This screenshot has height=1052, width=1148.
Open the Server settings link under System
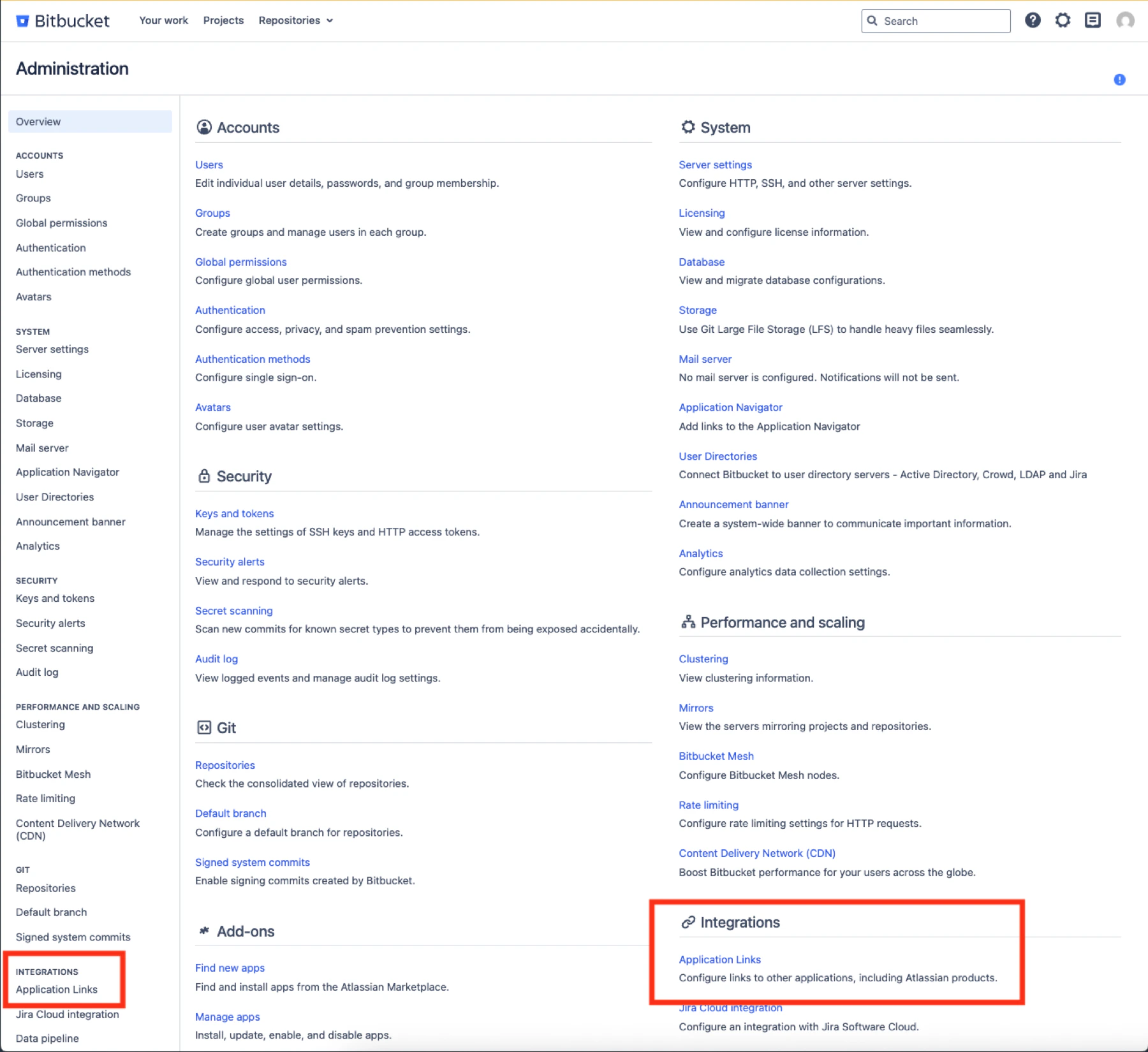(x=715, y=164)
